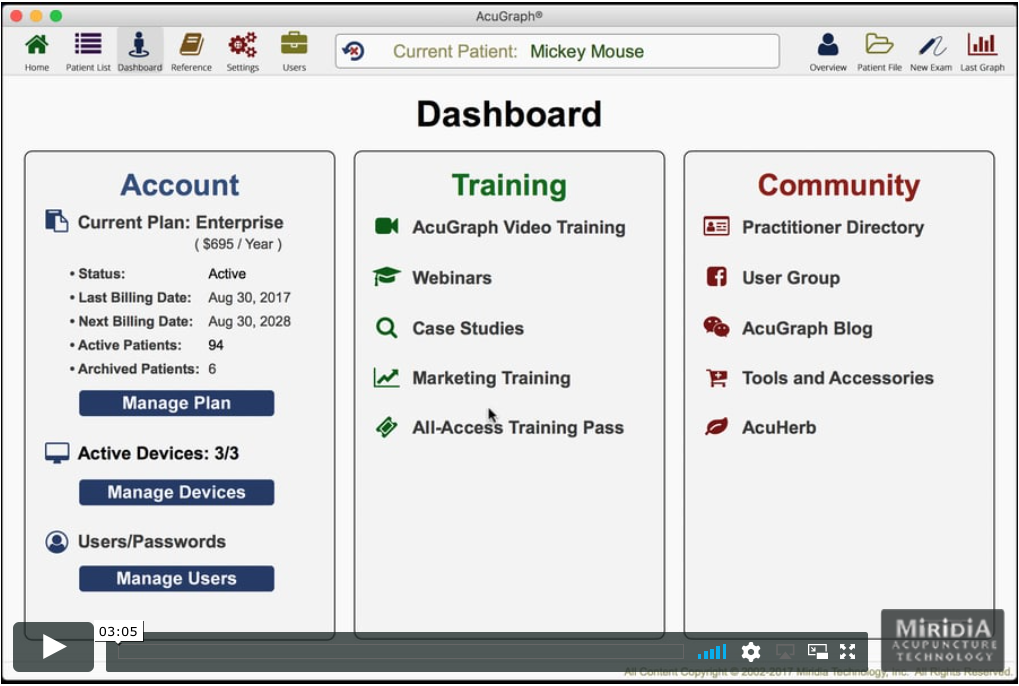Screen dimensions: 1019x686
Task: Open Marketing Training chart icon
Action: tap(387, 377)
